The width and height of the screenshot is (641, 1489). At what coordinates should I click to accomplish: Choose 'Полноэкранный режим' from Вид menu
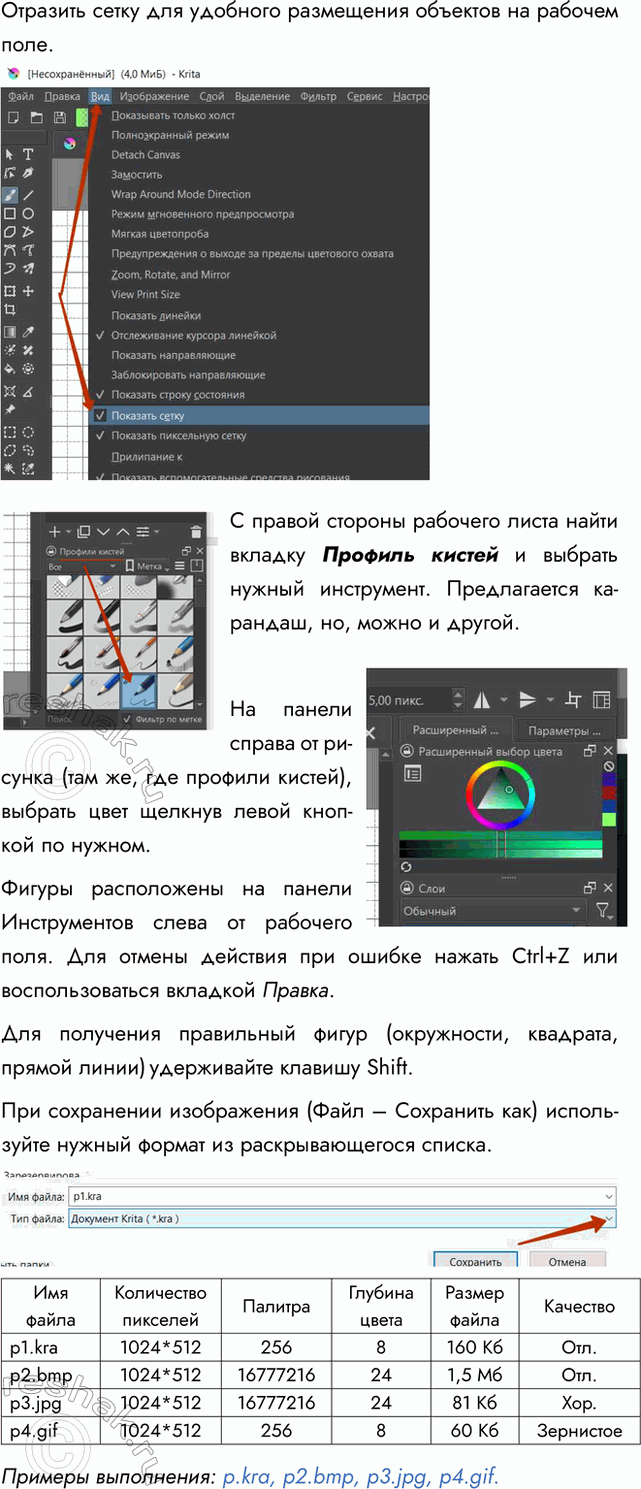(259, 134)
